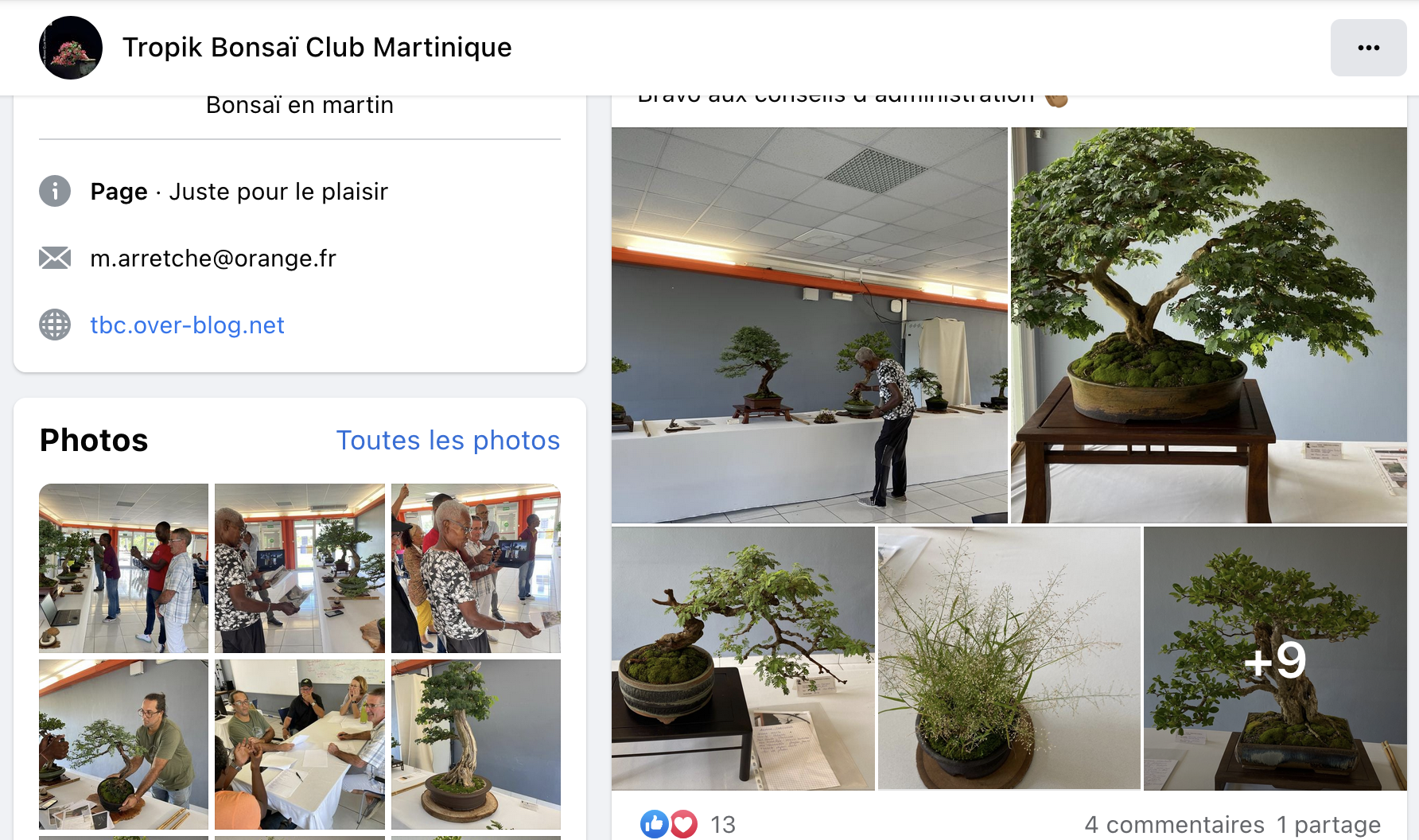Viewport: 1419px width, 840px height.
Task: Click the red heart reaction icon
Action: point(683,824)
